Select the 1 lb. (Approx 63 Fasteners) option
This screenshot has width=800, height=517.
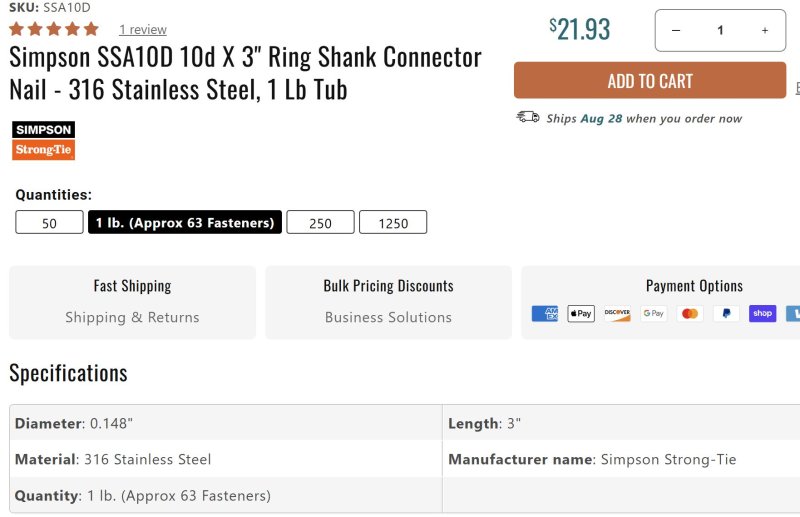point(185,223)
